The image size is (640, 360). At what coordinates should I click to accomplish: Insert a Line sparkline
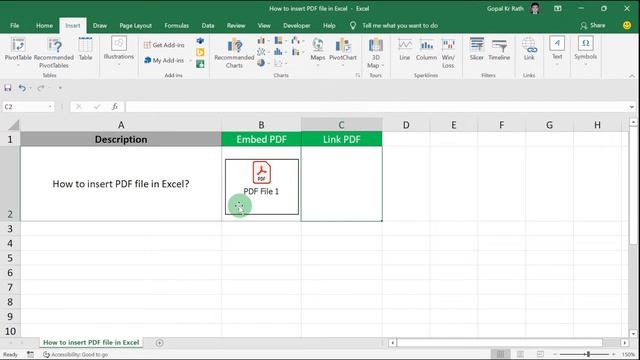(x=404, y=49)
